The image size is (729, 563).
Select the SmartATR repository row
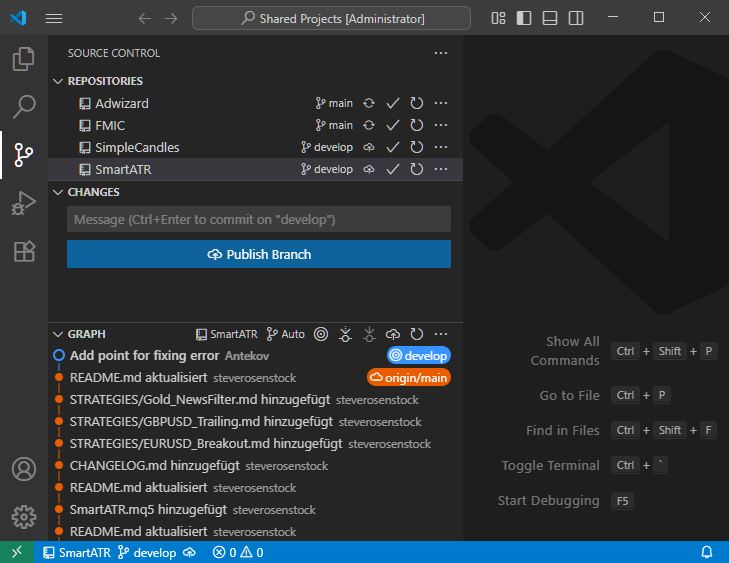click(255, 170)
